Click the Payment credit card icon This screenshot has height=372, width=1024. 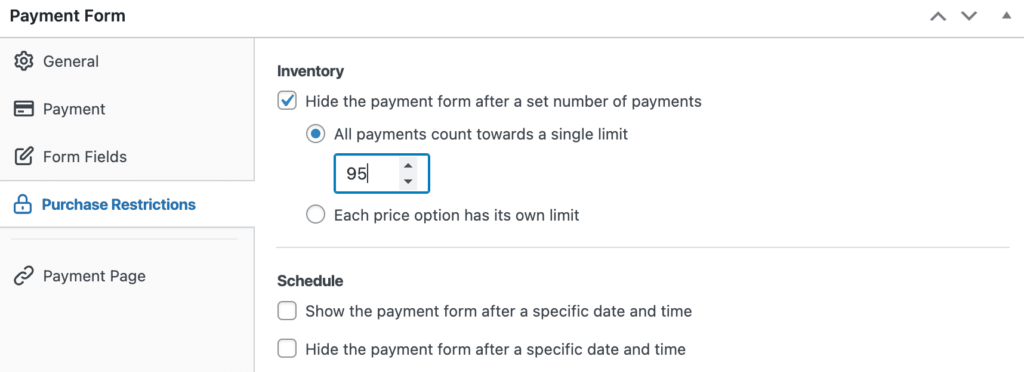pyautogui.click(x=24, y=109)
